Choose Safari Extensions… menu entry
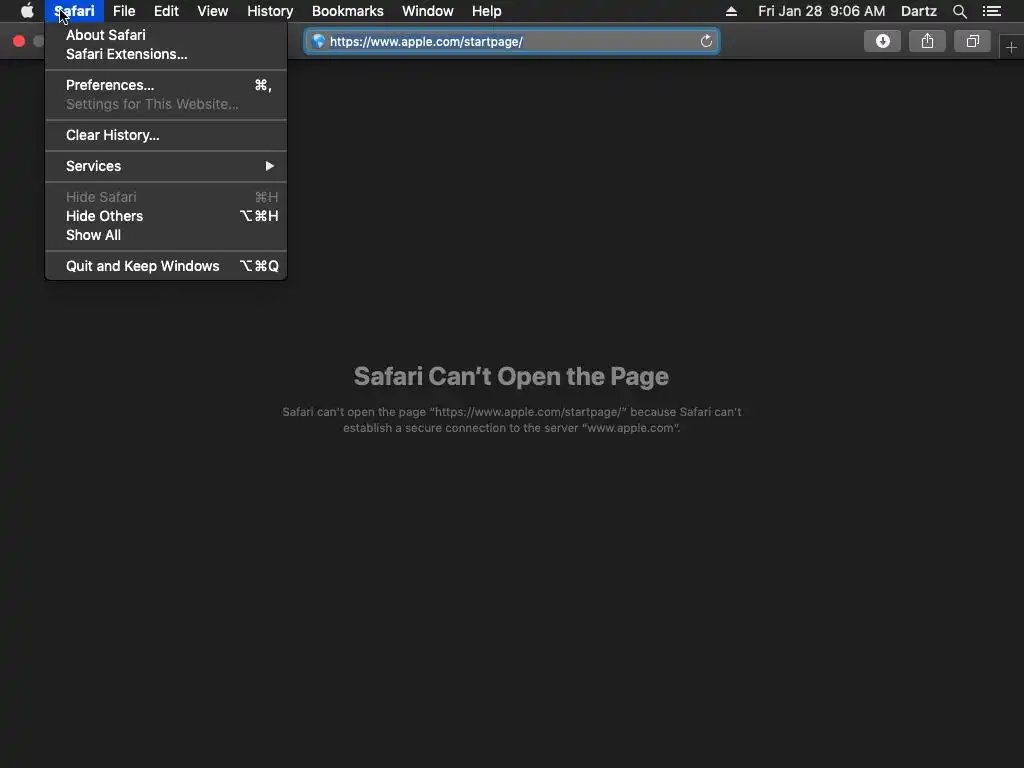Image resolution: width=1024 pixels, height=768 pixels. tap(166, 54)
